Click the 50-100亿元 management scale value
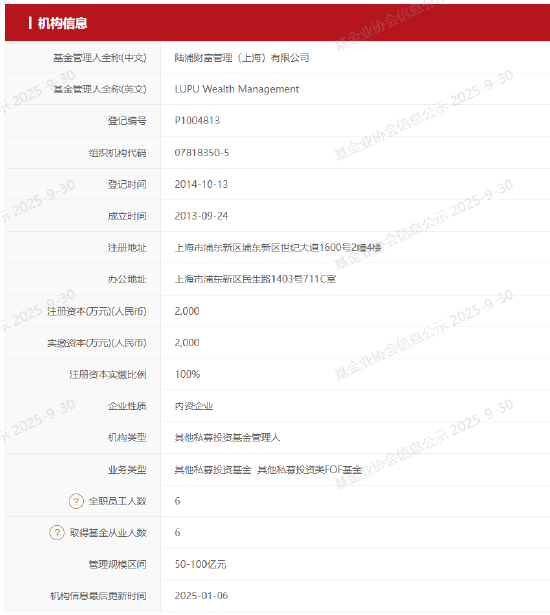The image size is (550, 615). (200, 564)
